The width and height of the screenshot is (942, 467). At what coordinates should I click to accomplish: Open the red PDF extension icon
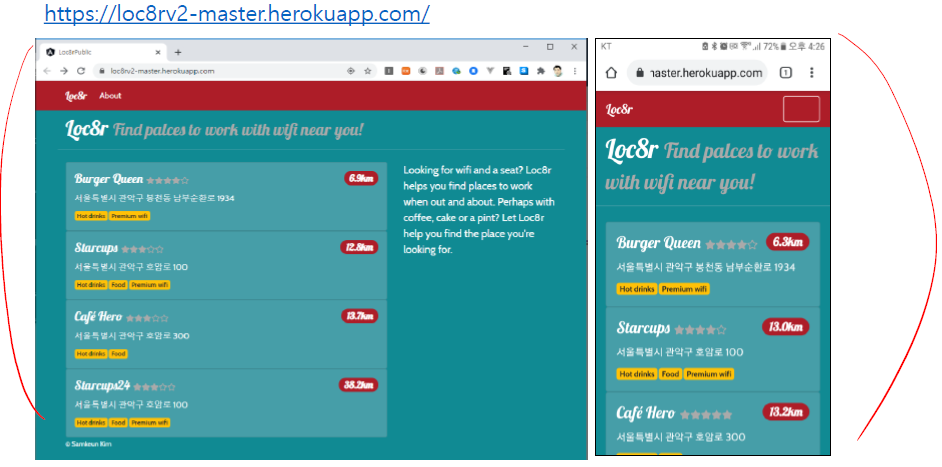coord(440,71)
